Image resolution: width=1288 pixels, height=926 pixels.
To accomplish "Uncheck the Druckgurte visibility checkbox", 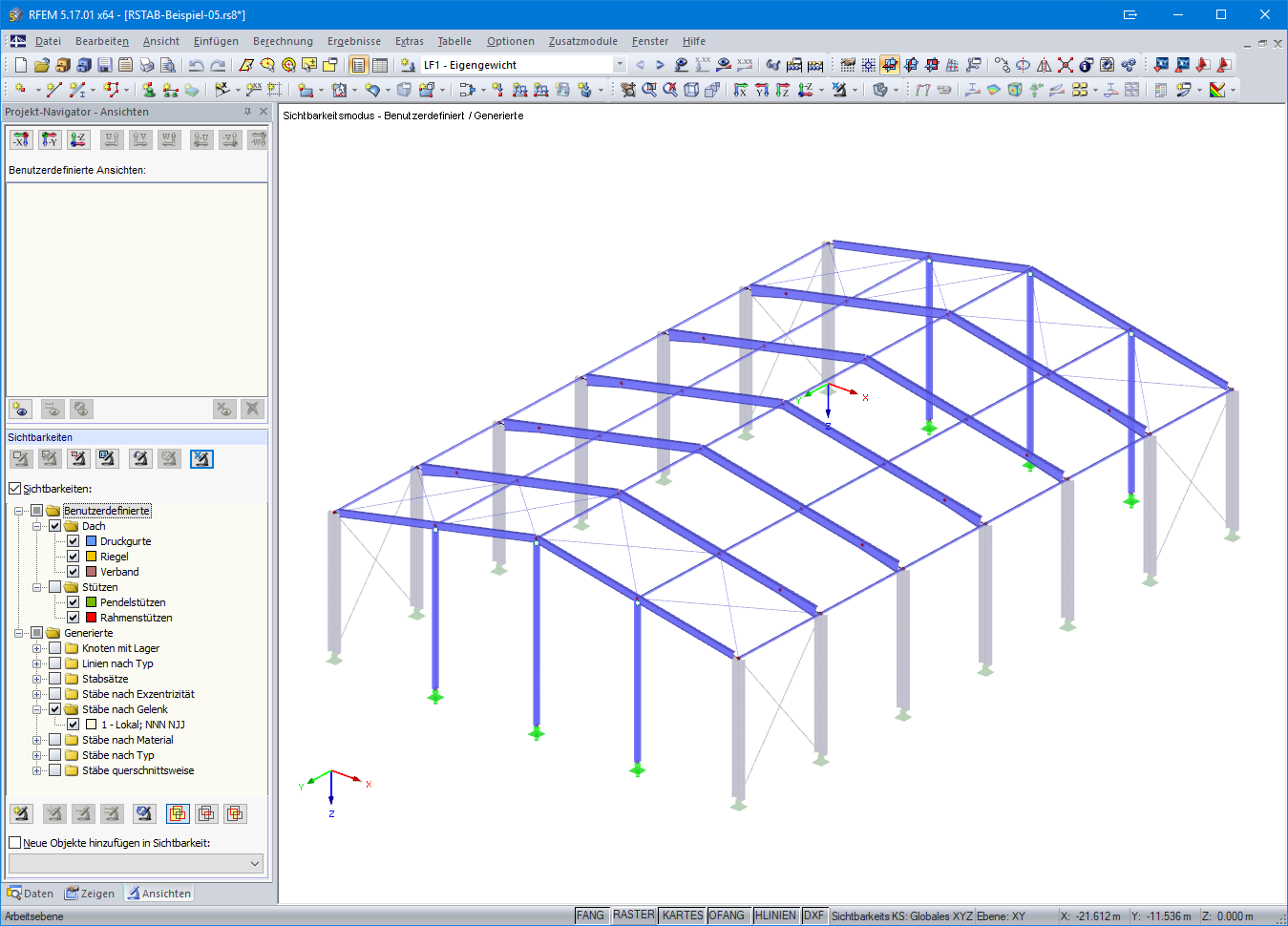I will tap(73, 541).
